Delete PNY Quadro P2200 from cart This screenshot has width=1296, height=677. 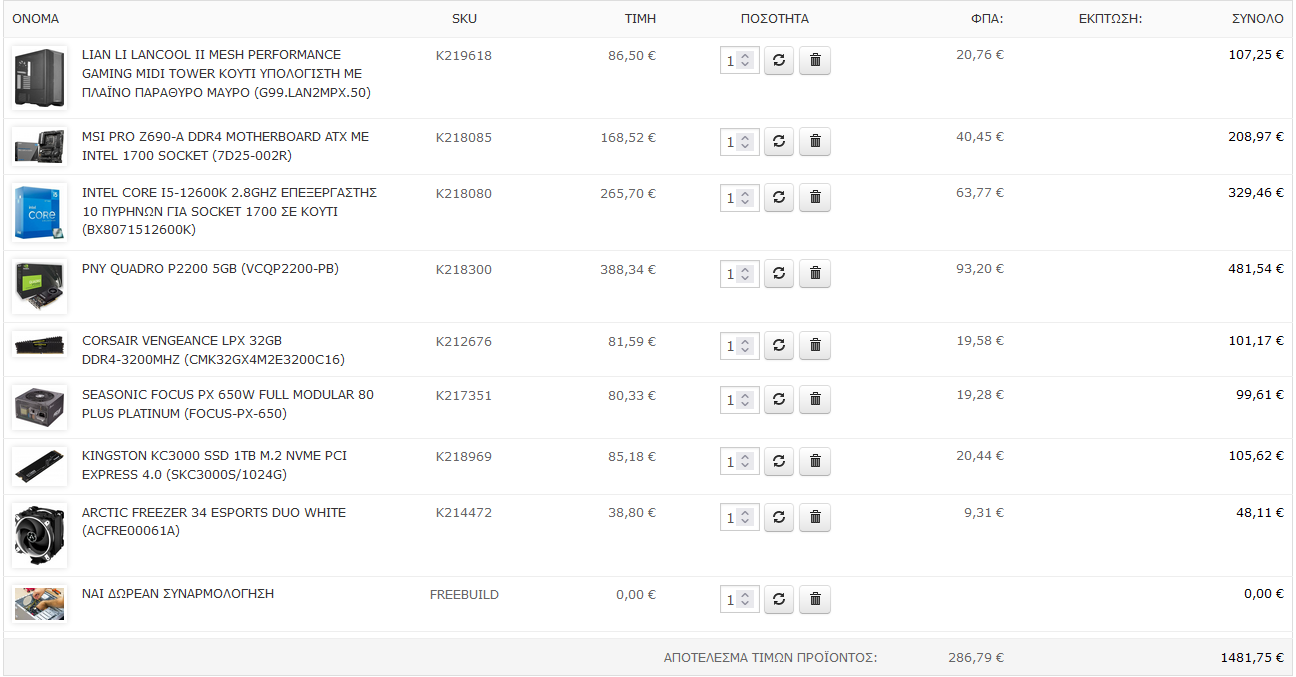tap(815, 273)
